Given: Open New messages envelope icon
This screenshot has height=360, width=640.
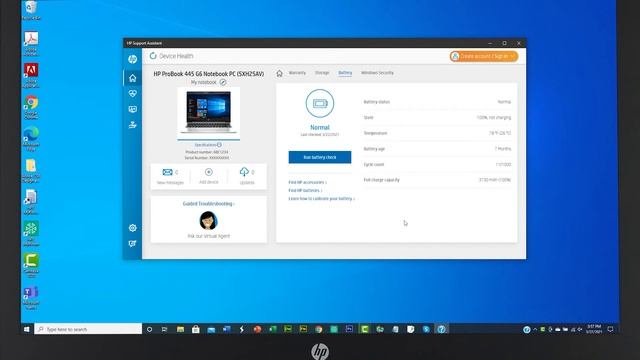Looking at the screenshot, I should (167, 172).
